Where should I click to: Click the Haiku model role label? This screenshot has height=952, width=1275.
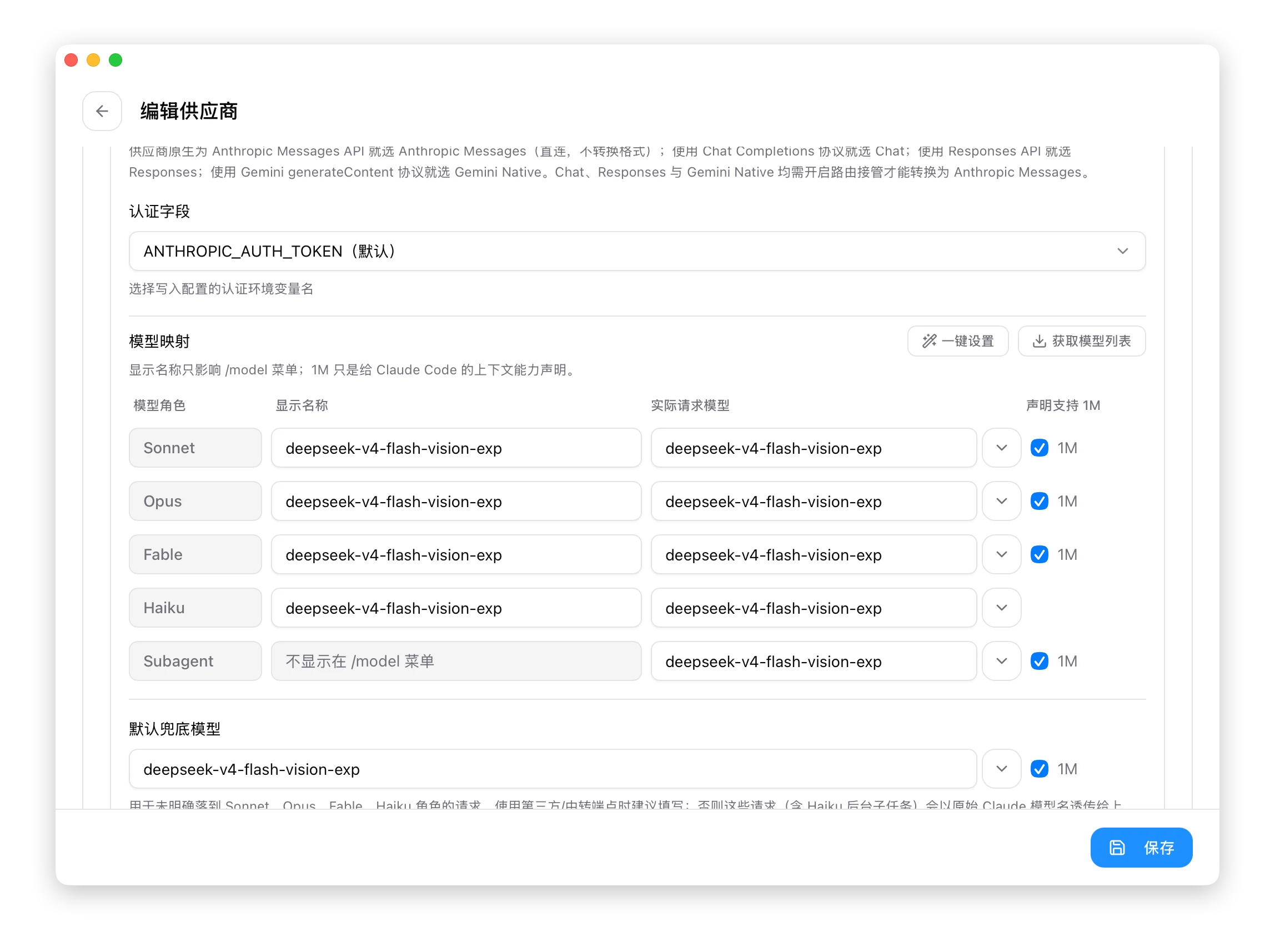[195, 608]
